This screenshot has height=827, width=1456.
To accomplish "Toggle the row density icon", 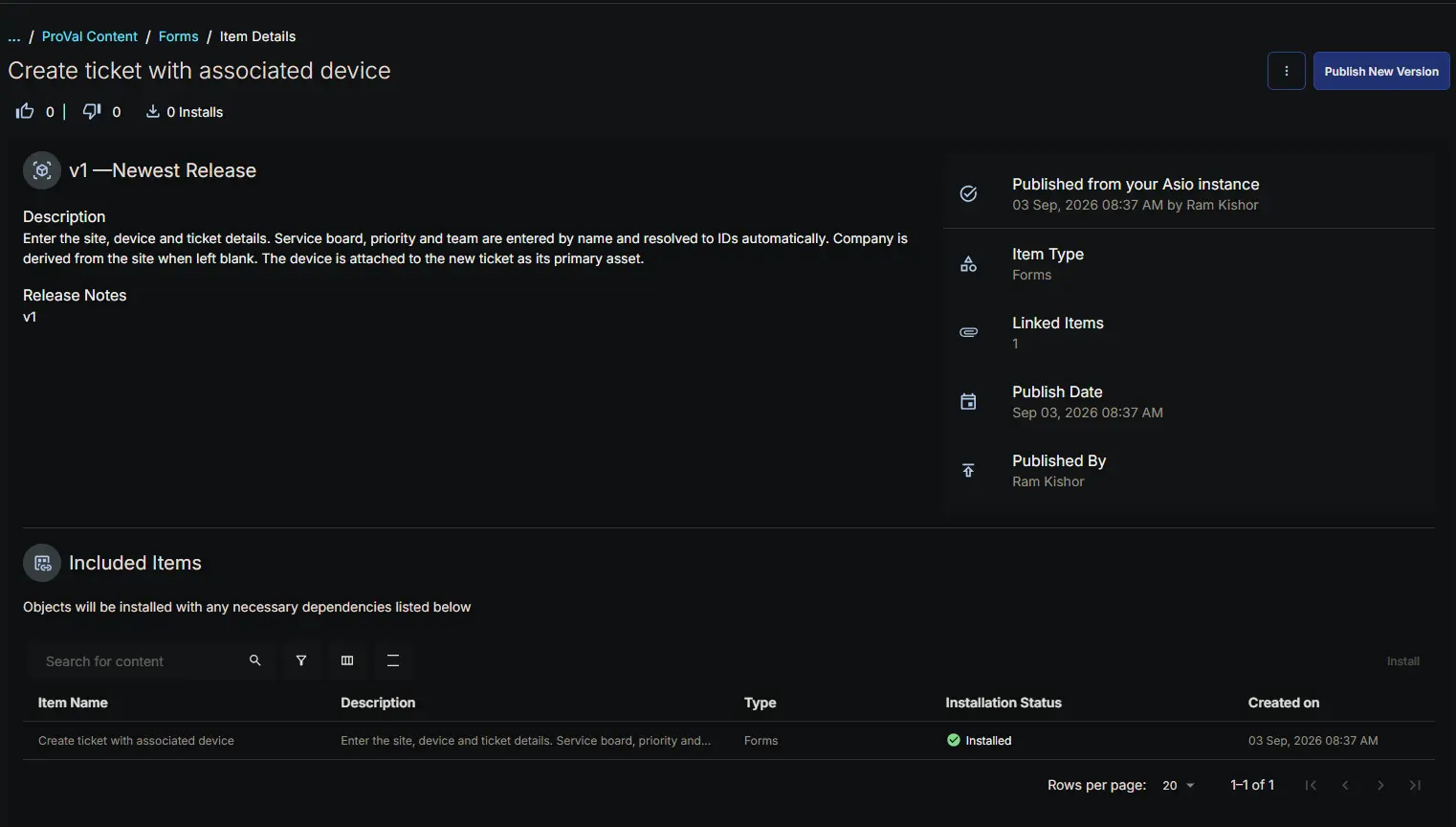I will [393, 660].
